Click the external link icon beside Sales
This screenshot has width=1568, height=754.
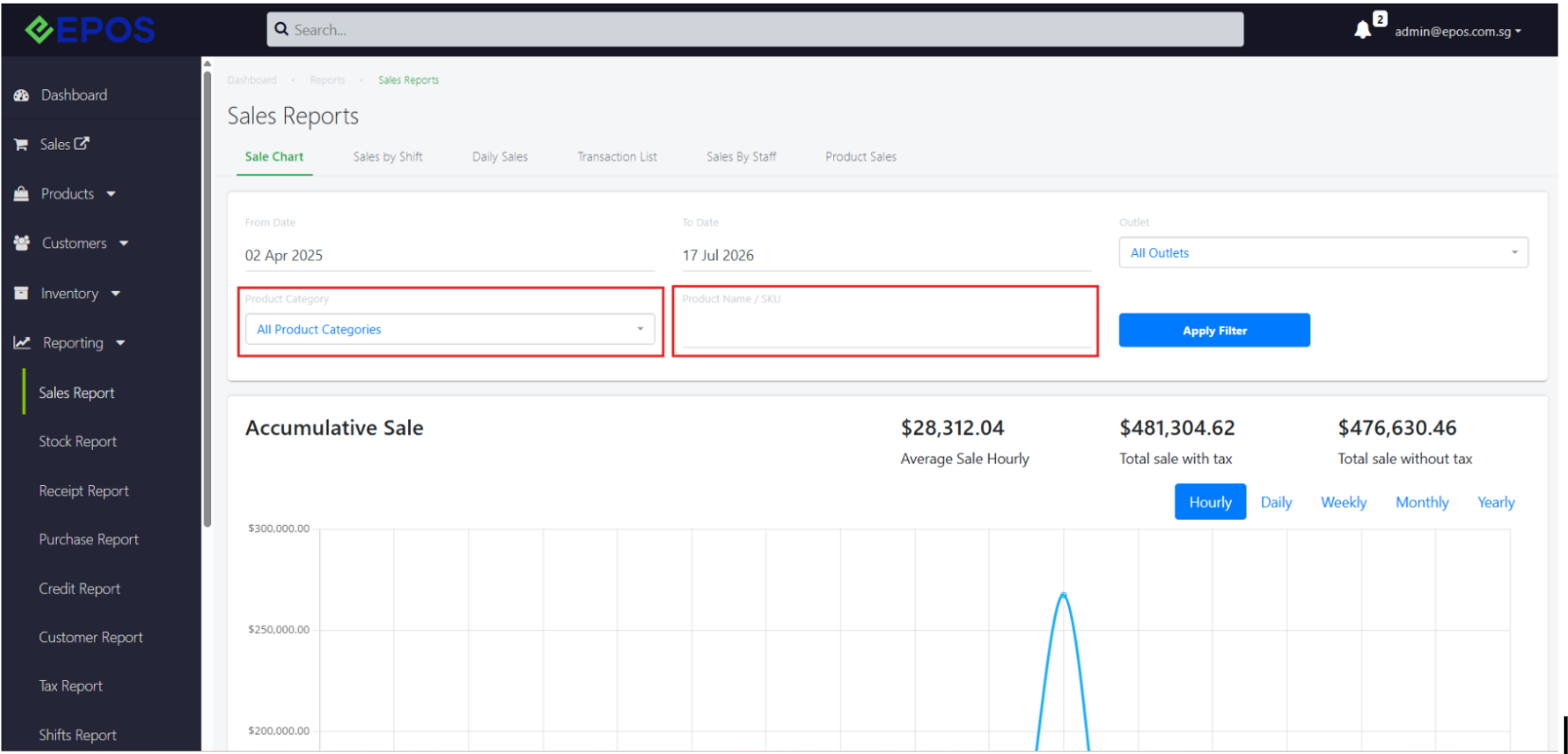pyautogui.click(x=82, y=144)
